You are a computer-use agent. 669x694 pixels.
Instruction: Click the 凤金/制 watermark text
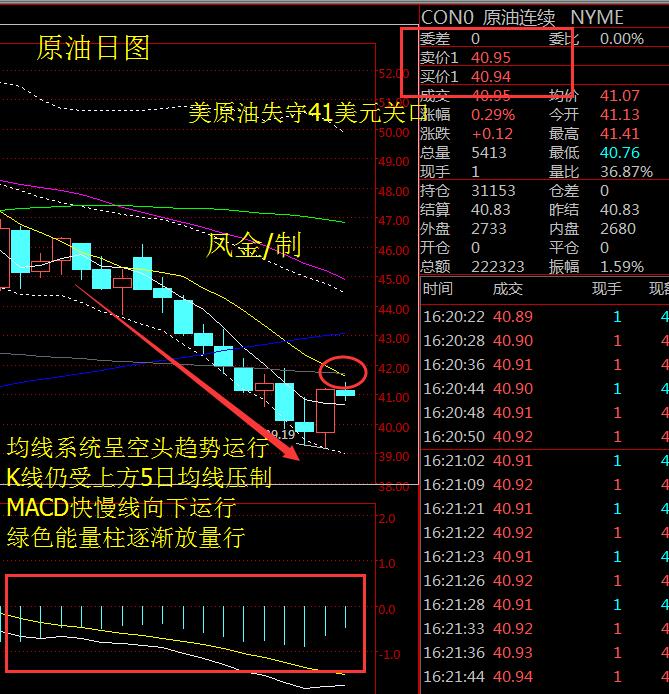click(254, 244)
